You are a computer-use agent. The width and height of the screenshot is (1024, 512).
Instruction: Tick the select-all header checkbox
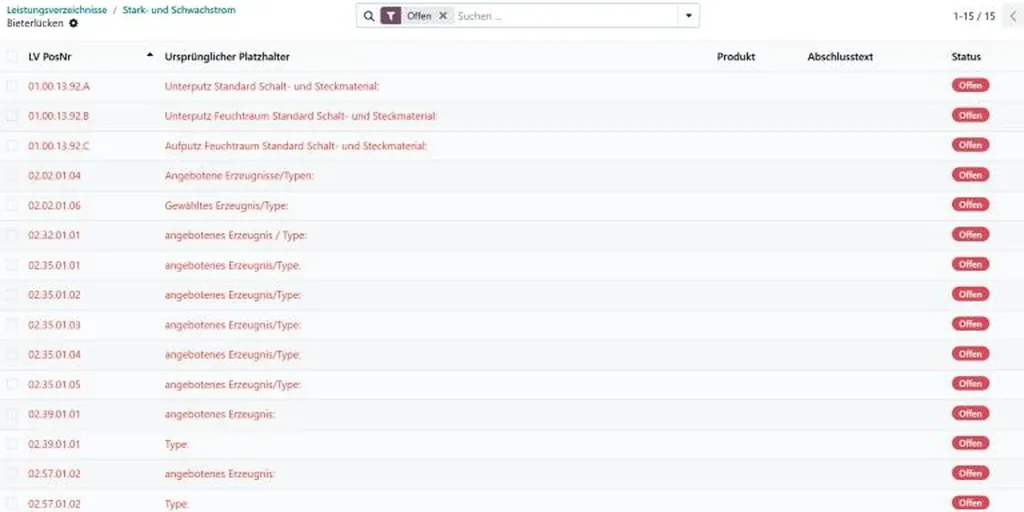point(12,57)
